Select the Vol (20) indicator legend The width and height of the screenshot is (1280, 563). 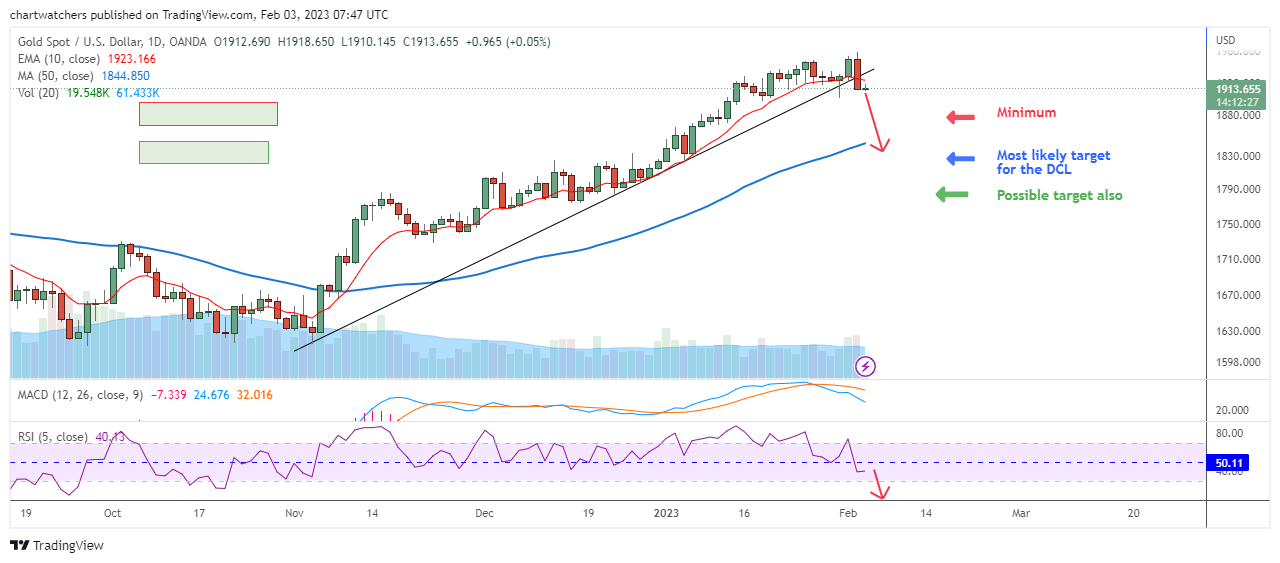(x=40, y=93)
